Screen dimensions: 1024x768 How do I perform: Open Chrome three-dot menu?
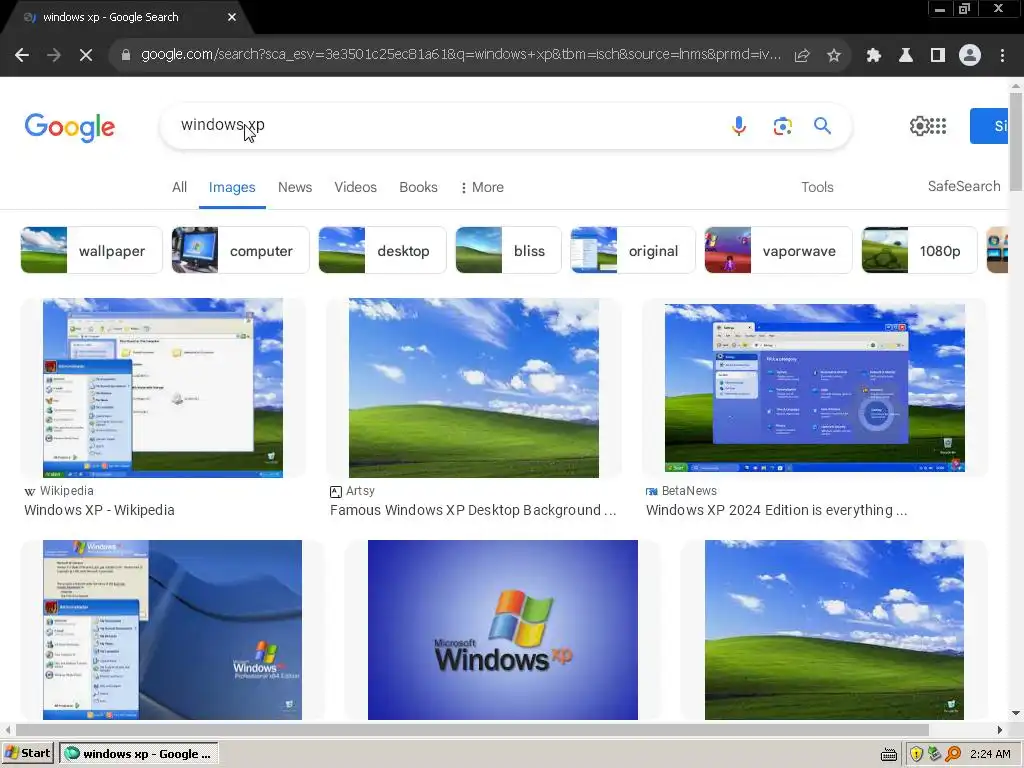1002,55
